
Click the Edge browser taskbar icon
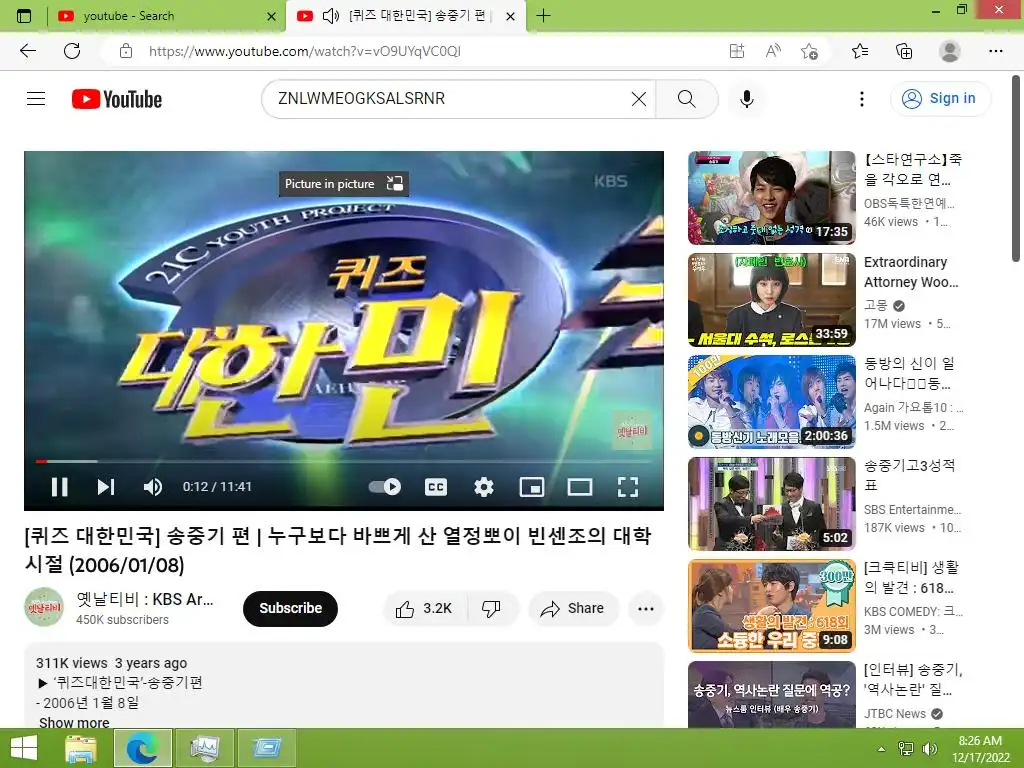[x=142, y=748]
